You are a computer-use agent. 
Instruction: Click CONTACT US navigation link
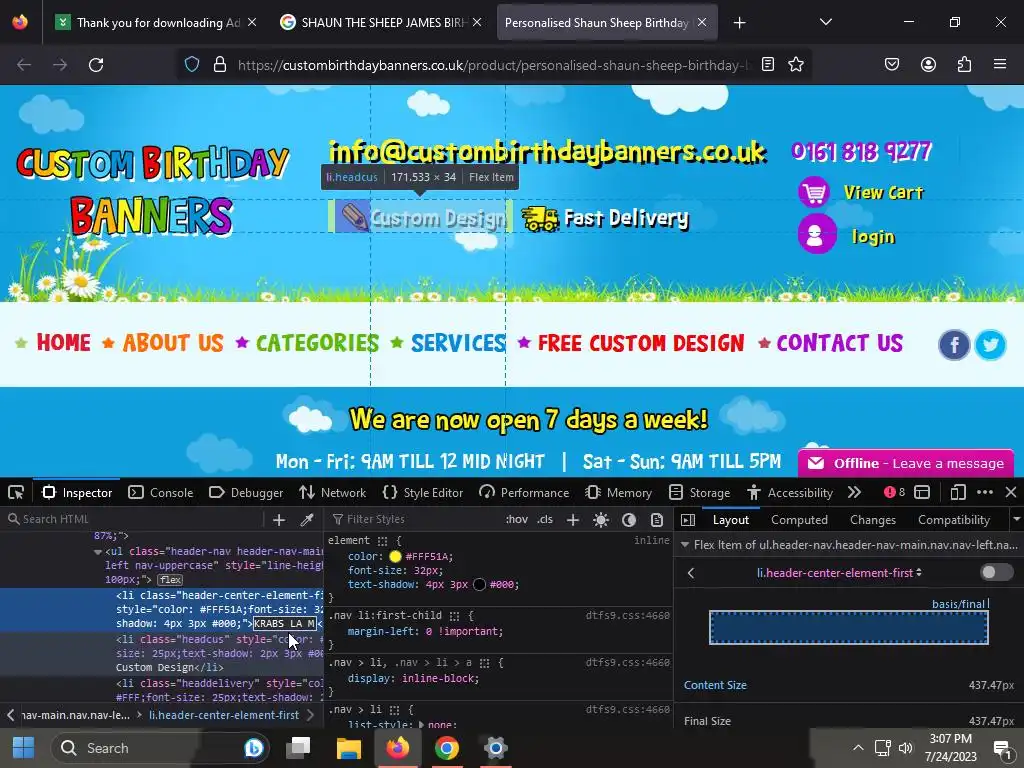(x=839, y=342)
